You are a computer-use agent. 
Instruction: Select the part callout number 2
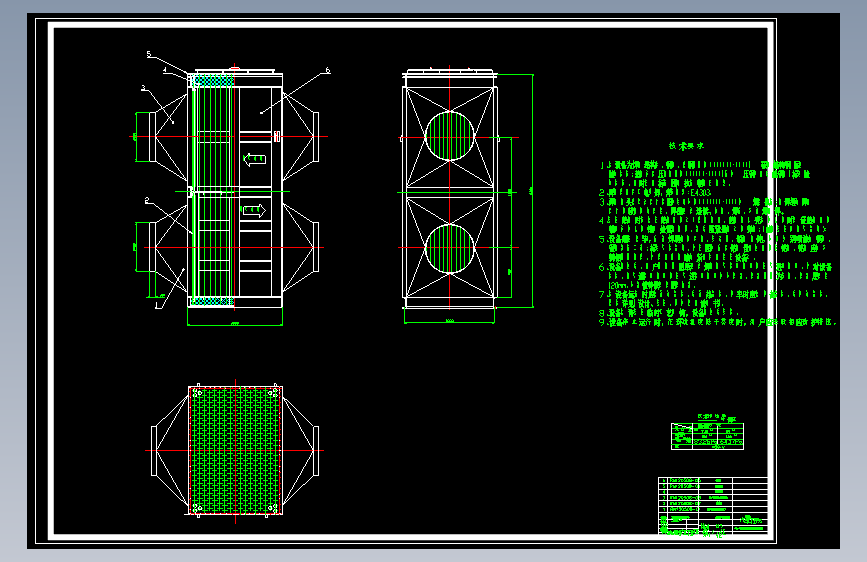coord(147,200)
